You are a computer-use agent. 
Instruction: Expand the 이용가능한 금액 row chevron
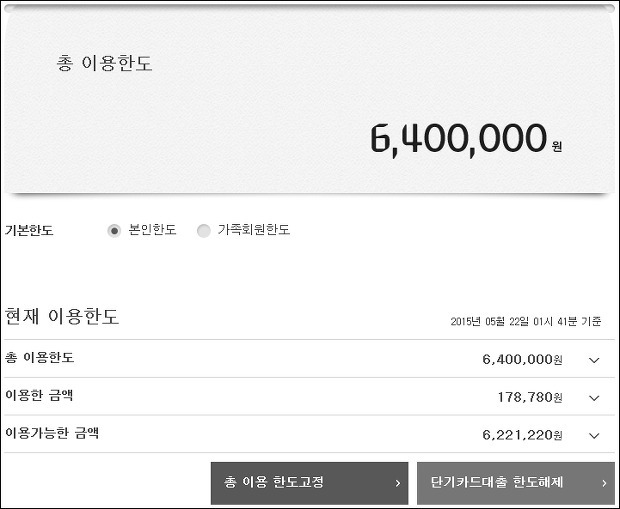coord(594,435)
